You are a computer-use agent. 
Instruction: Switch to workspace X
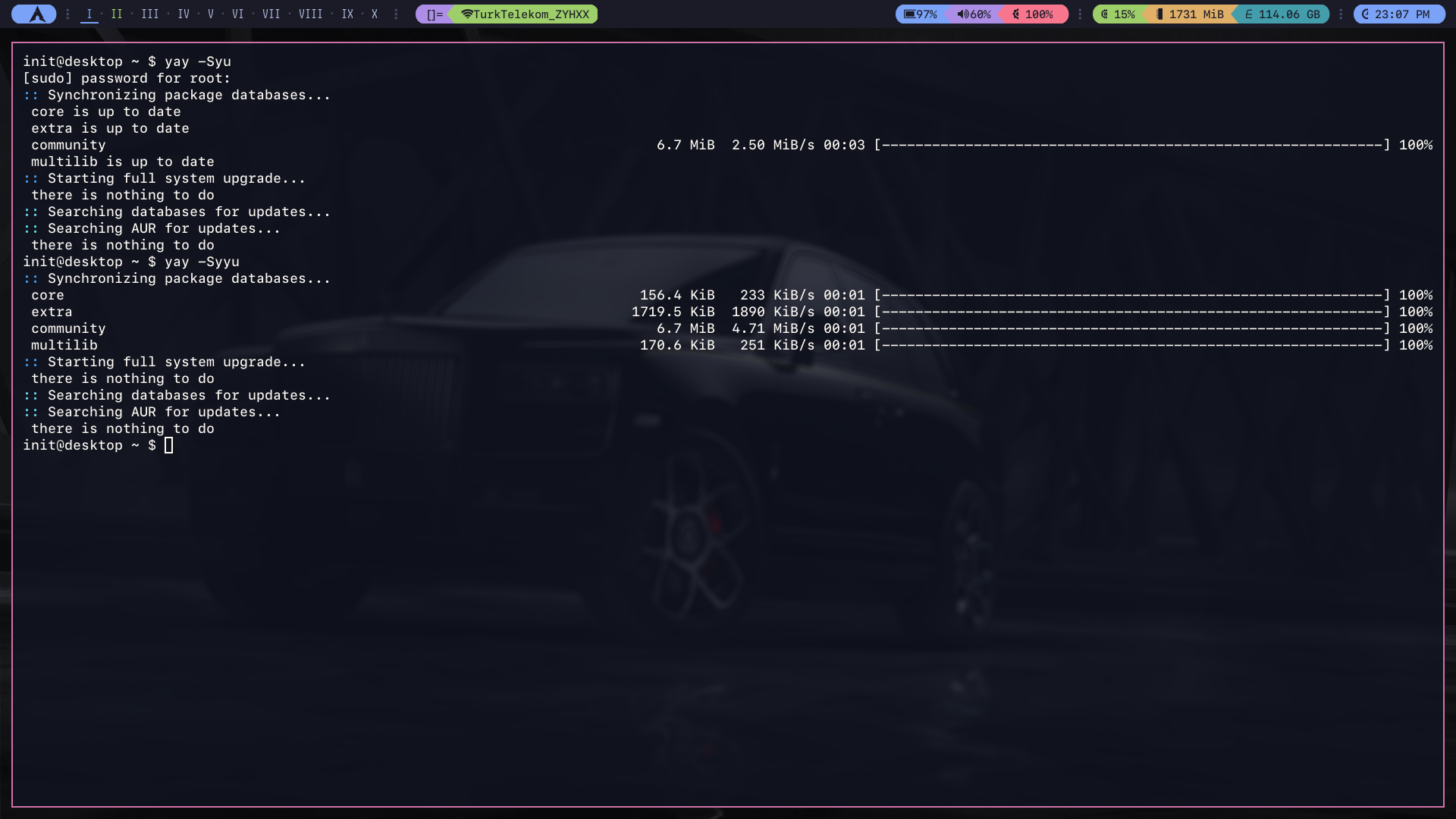coord(374,14)
